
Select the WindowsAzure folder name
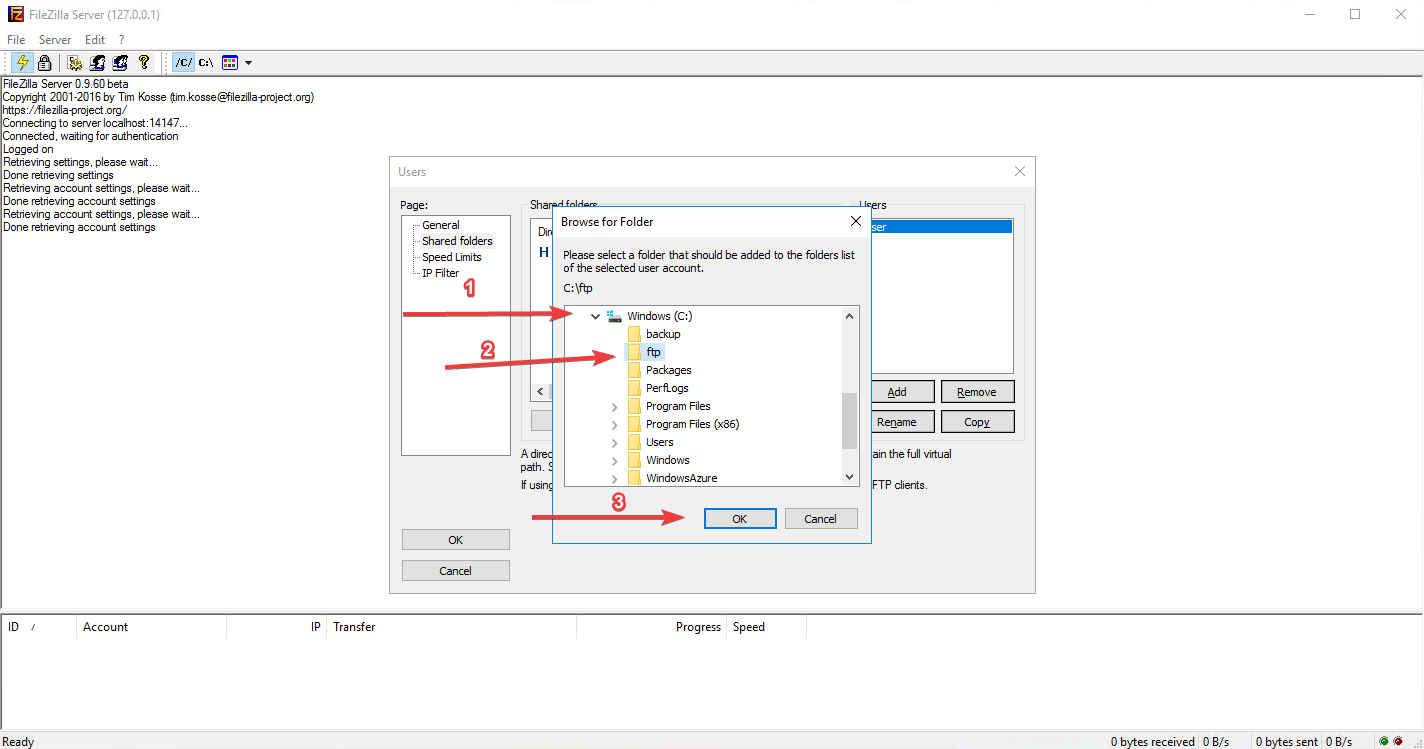682,478
